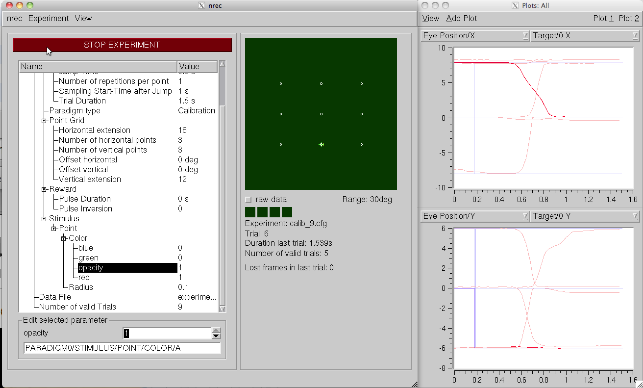The image size is (643, 388).
Task: Click the Calibration value of Paradigm type
Action: coord(196,111)
